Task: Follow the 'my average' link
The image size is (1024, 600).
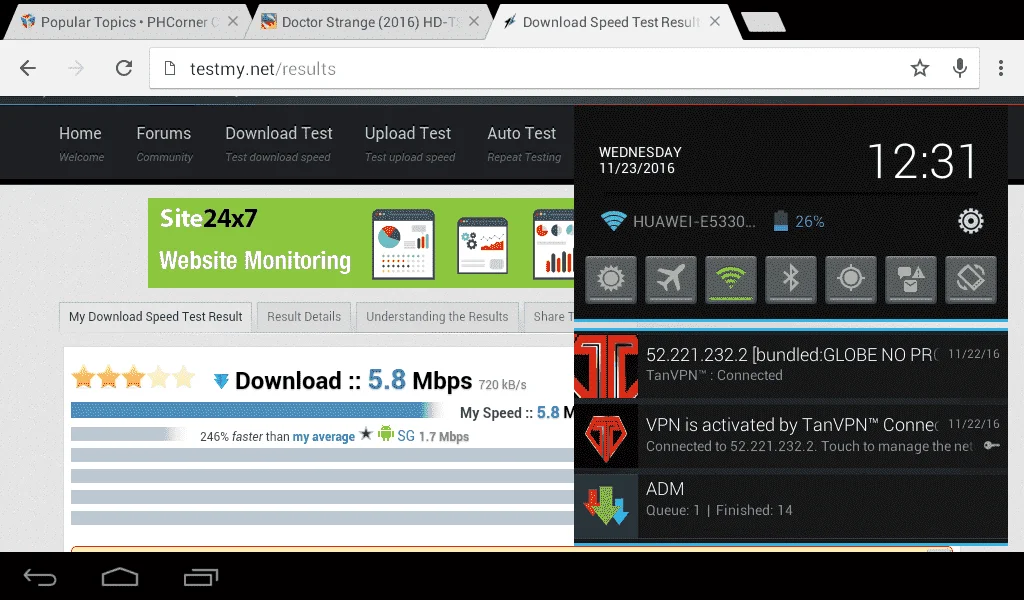Action: [x=323, y=437]
